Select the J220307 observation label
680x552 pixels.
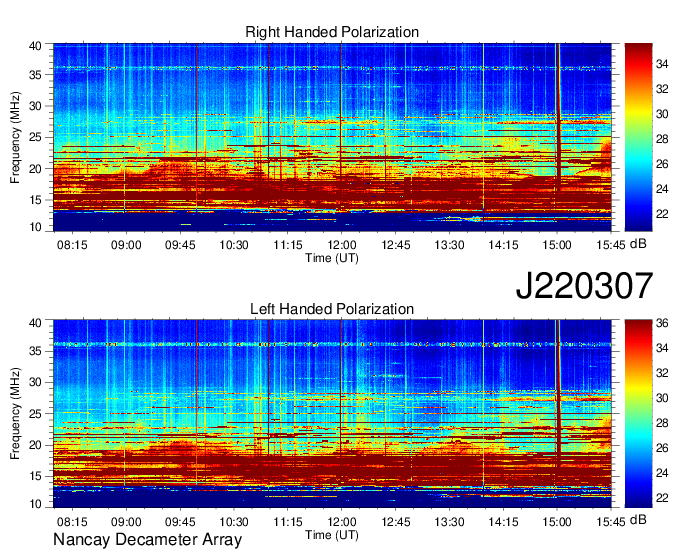(x=584, y=286)
